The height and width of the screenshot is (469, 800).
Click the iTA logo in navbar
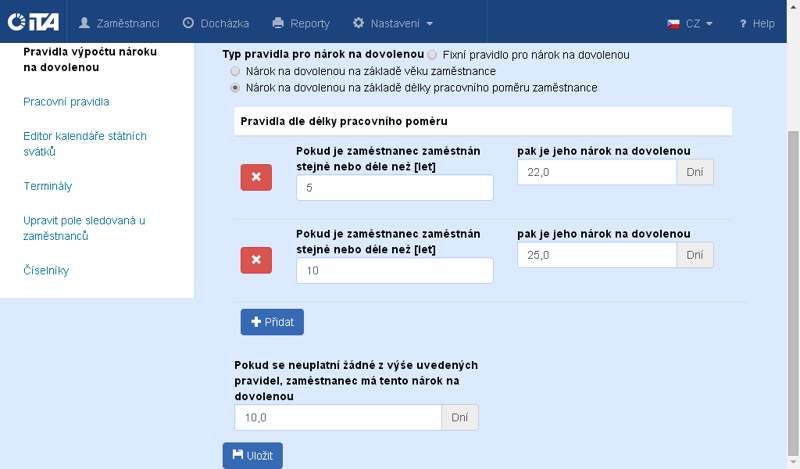point(33,22)
